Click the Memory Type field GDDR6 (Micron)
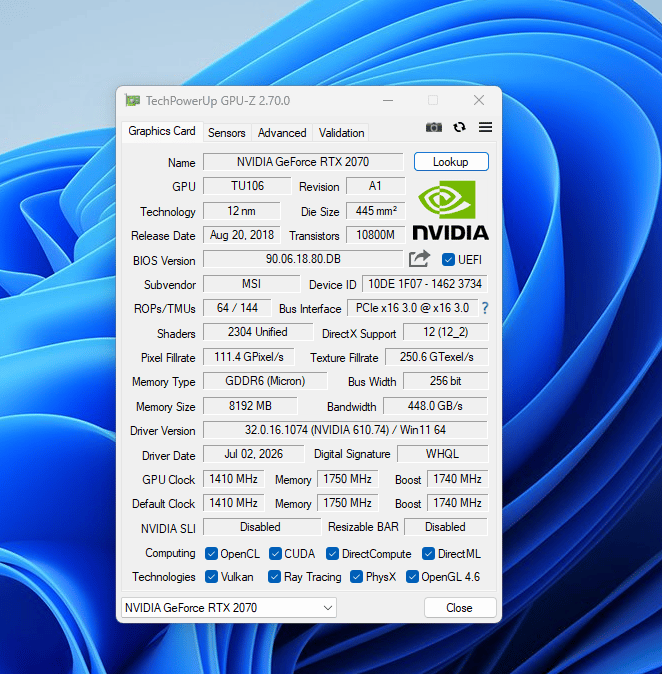The image size is (662, 674). [x=265, y=381]
